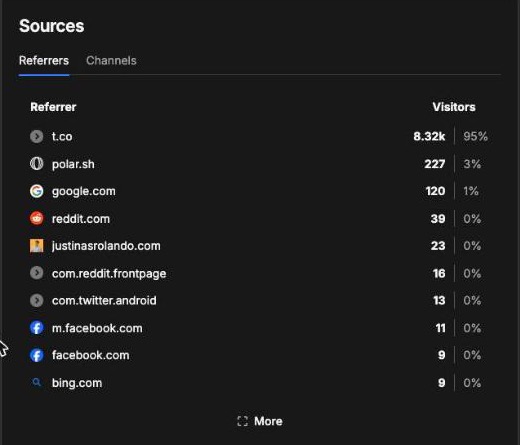Open More referrers list

(x=260, y=421)
